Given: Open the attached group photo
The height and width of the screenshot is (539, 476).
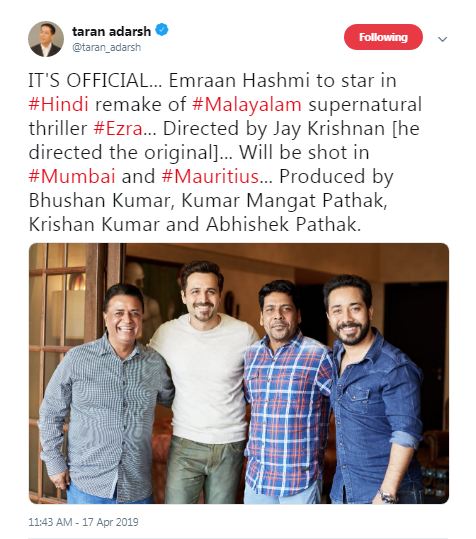Looking at the screenshot, I should [x=239, y=373].
